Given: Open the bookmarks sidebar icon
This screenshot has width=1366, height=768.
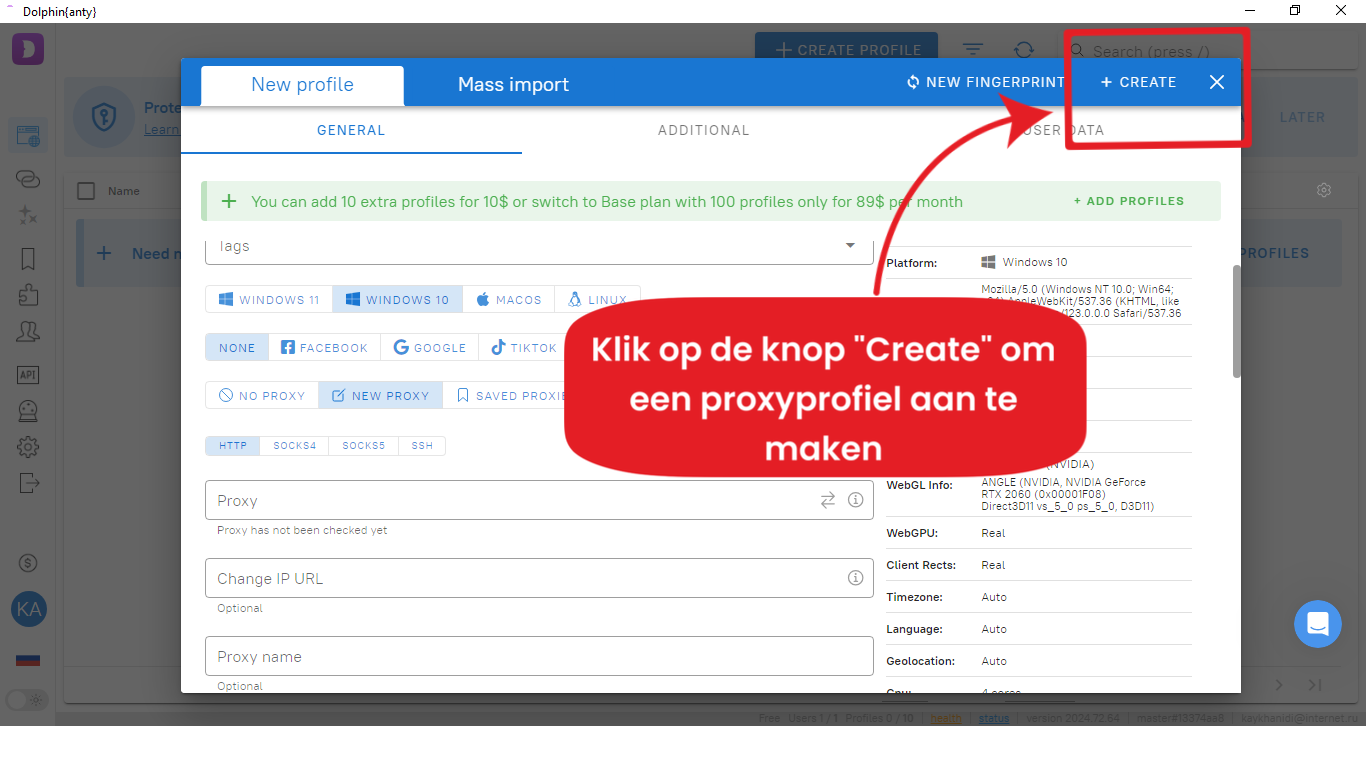Looking at the screenshot, I should click(x=28, y=259).
